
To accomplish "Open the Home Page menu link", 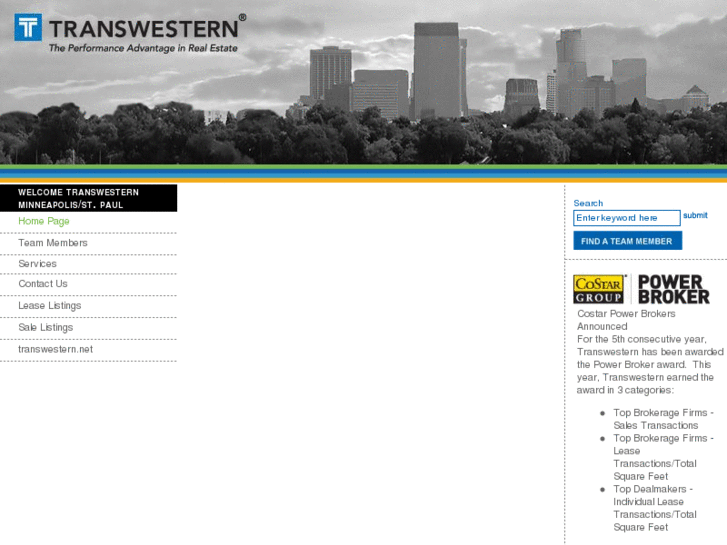I will 44,221.
